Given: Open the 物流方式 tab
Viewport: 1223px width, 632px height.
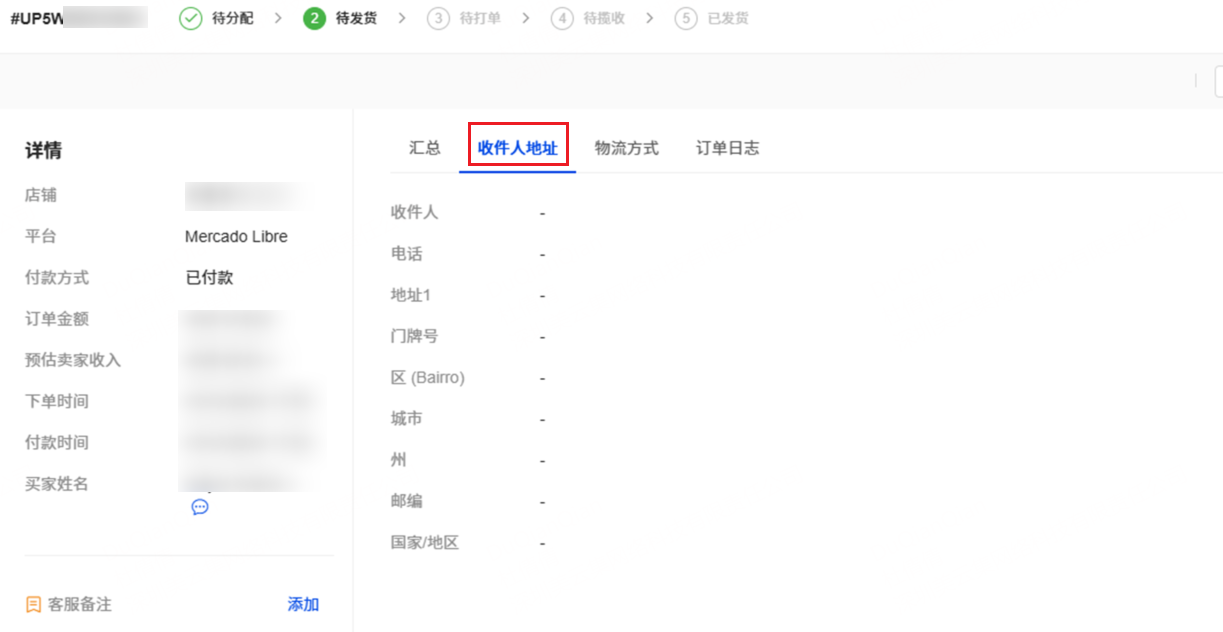Looking at the screenshot, I should pyautogui.click(x=626, y=148).
